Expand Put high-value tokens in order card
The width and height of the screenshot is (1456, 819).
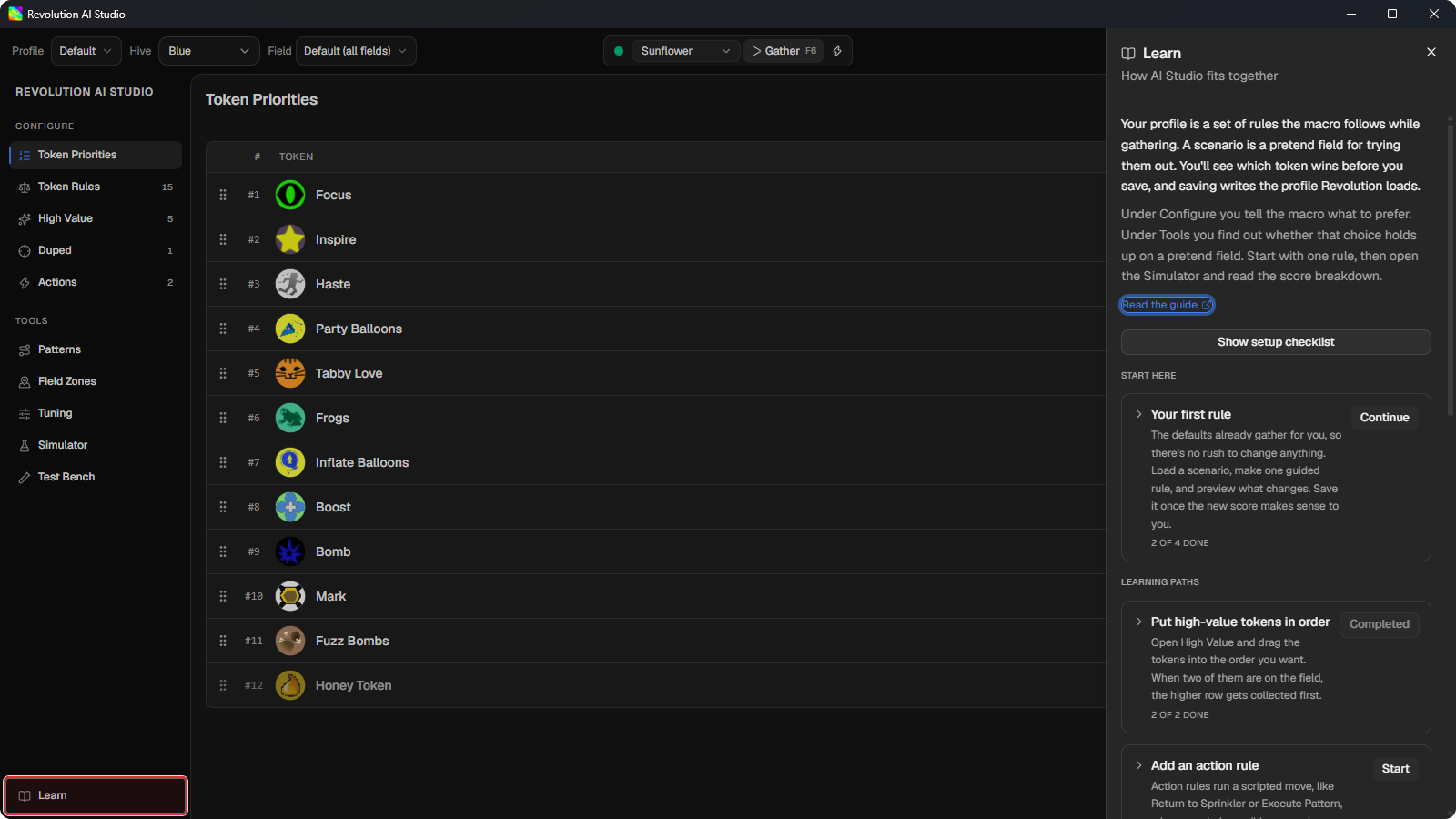coord(1139,622)
